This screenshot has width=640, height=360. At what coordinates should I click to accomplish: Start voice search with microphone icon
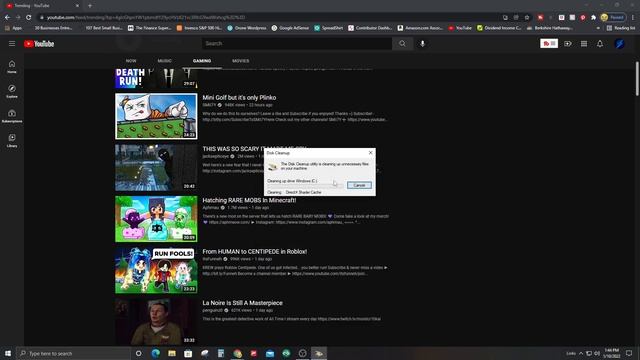click(422, 44)
